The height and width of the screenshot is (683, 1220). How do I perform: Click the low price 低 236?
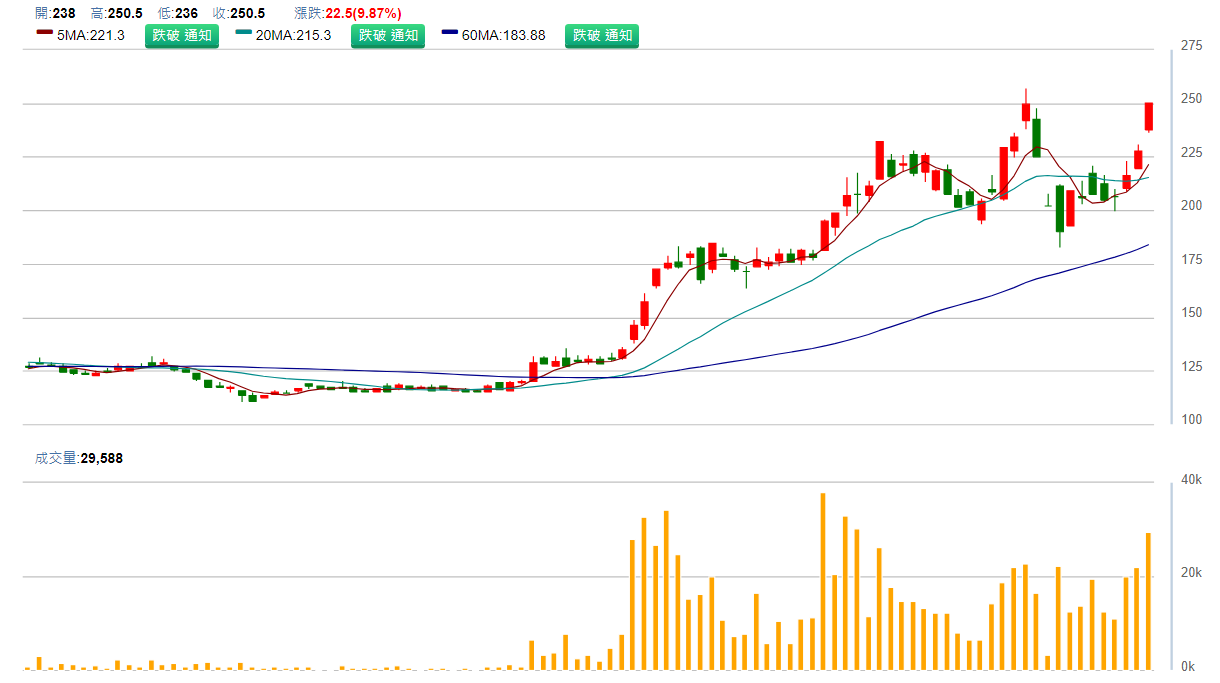coord(179,13)
